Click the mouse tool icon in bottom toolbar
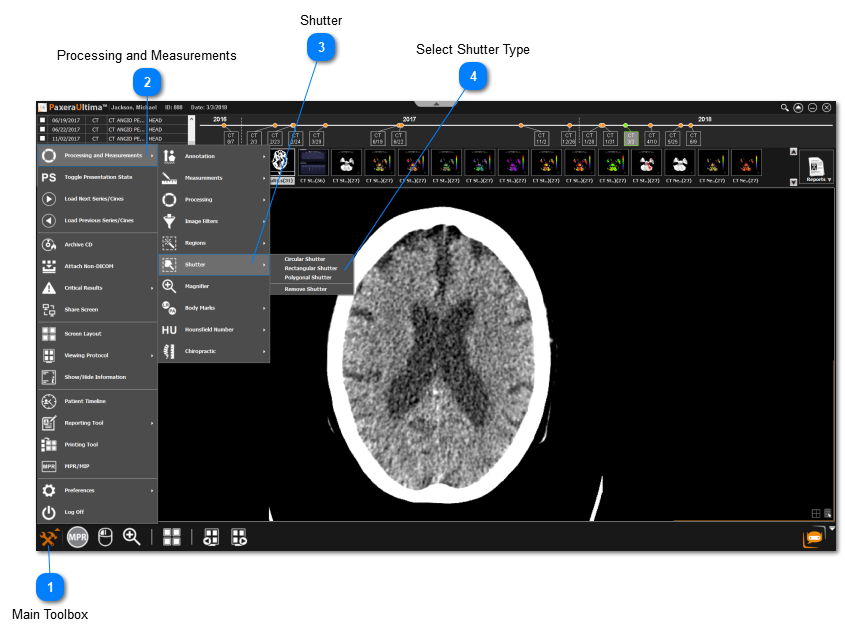845x638 pixels. pyautogui.click(x=105, y=538)
